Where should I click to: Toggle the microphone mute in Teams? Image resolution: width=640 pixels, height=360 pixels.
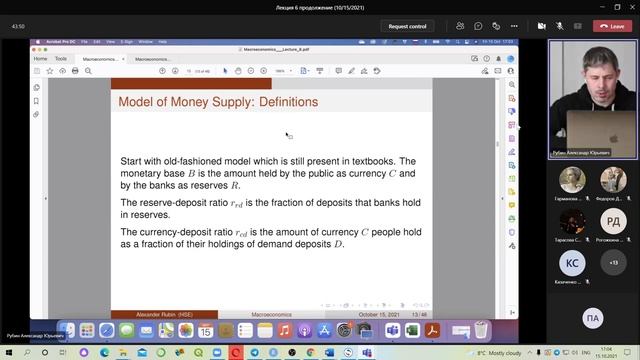560,26
